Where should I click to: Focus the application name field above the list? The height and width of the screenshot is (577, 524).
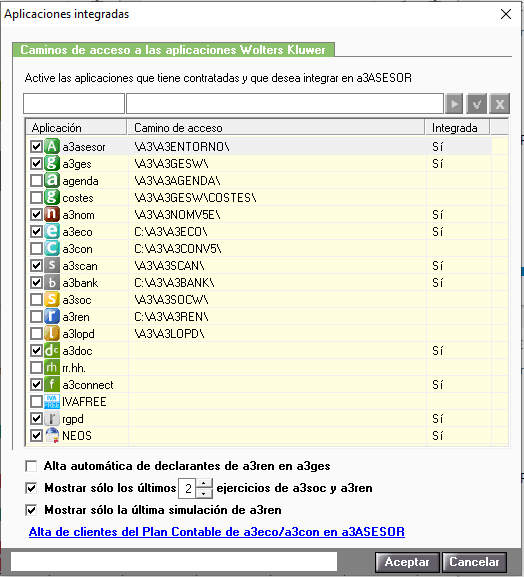tap(74, 103)
